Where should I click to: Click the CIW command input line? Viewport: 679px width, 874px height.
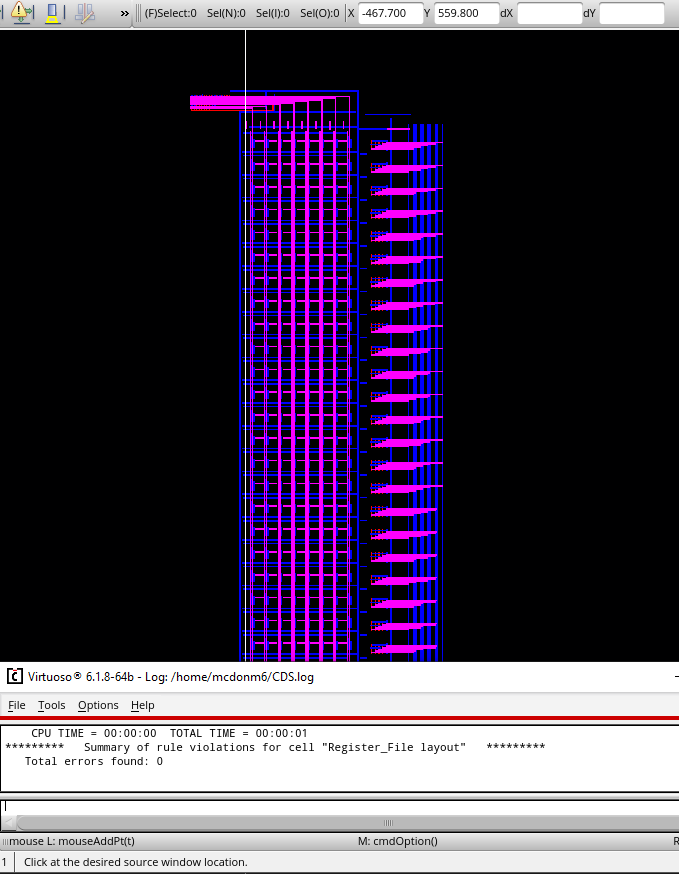[x=340, y=807]
